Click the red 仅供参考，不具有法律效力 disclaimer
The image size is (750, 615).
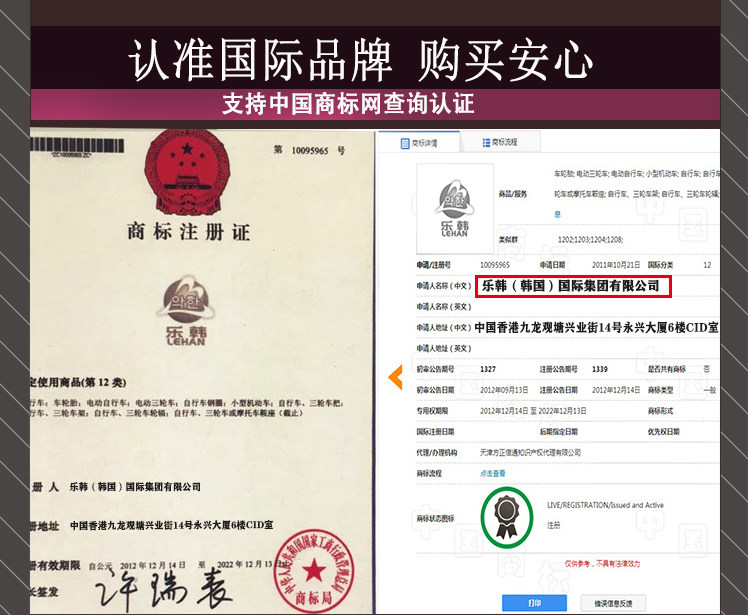click(x=602, y=564)
